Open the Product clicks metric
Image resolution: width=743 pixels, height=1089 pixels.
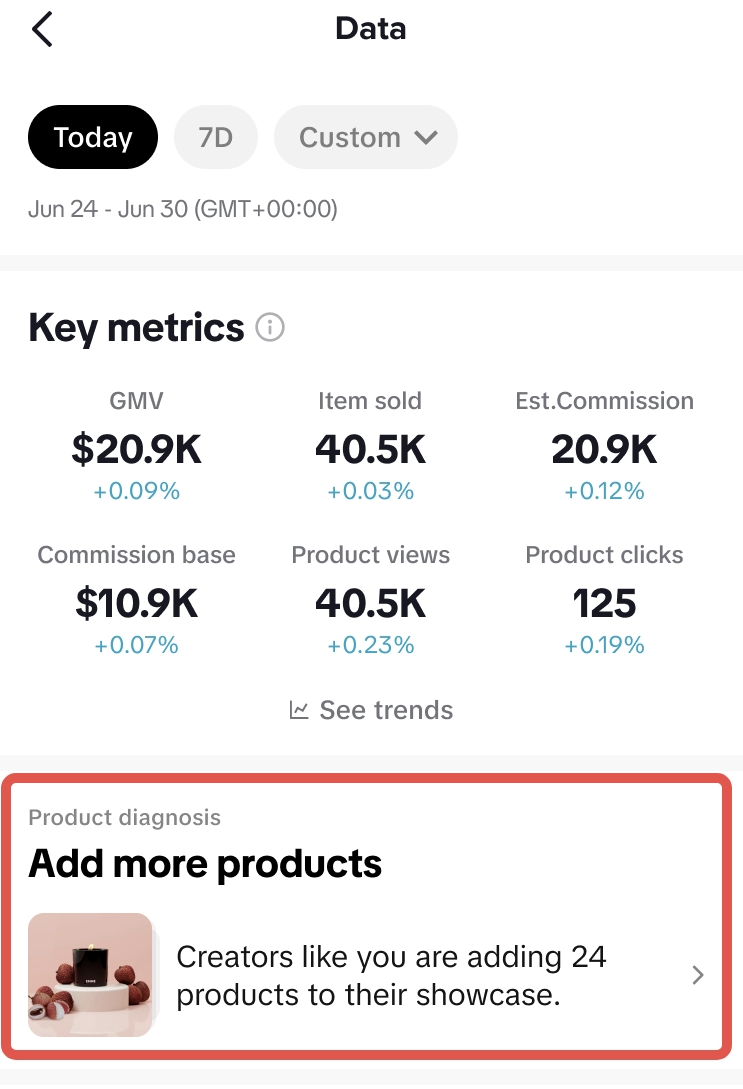point(604,604)
